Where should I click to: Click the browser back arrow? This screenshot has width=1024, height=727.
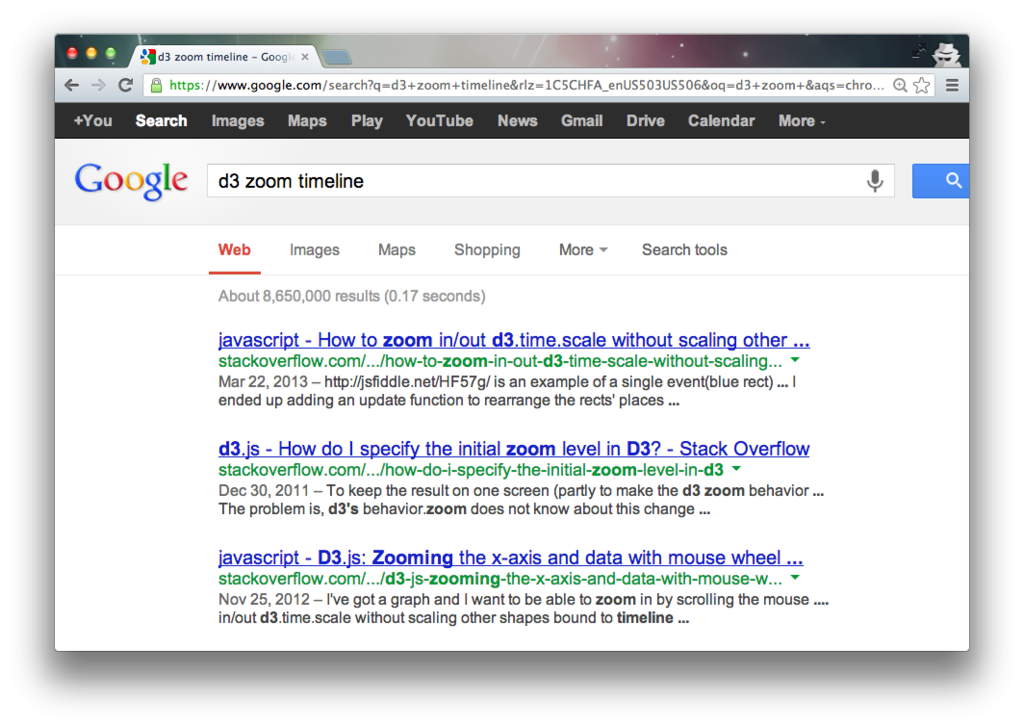point(72,86)
